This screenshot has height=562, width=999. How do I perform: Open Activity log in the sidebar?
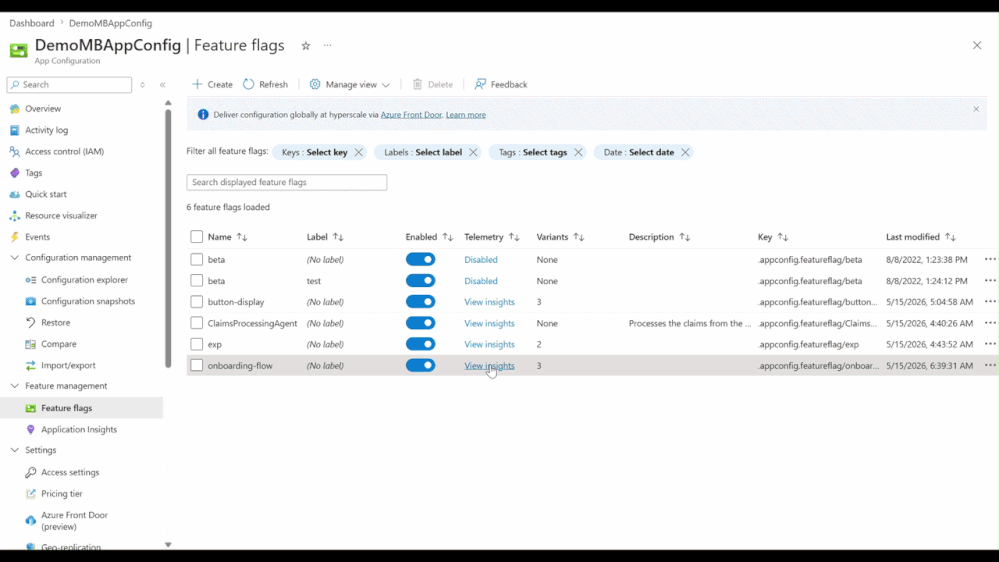click(46, 130)
